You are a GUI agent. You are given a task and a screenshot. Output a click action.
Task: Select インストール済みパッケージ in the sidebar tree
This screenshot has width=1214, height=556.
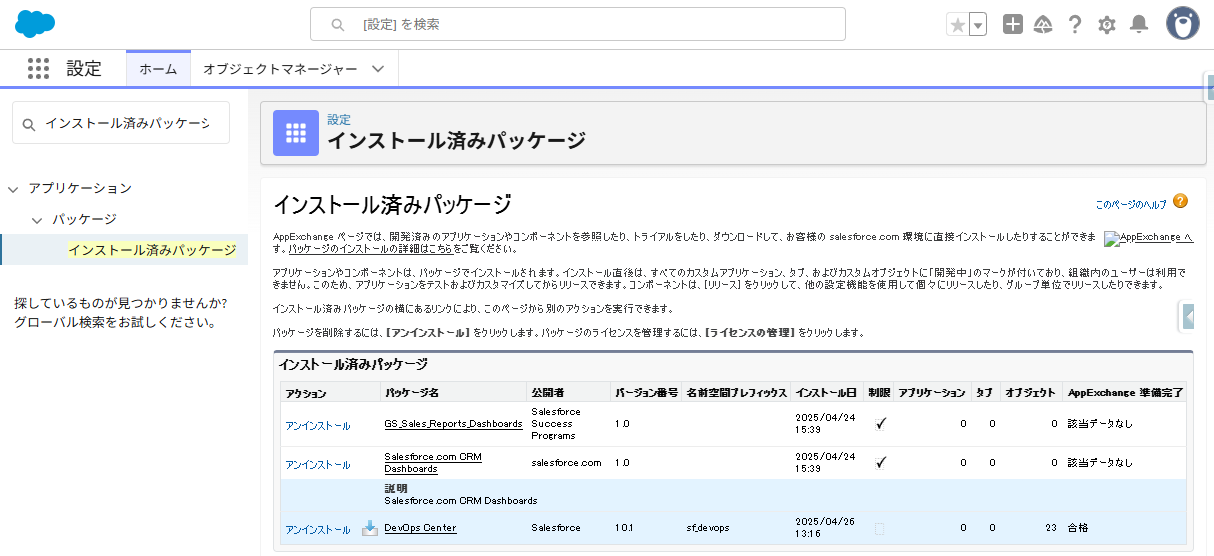152,250
